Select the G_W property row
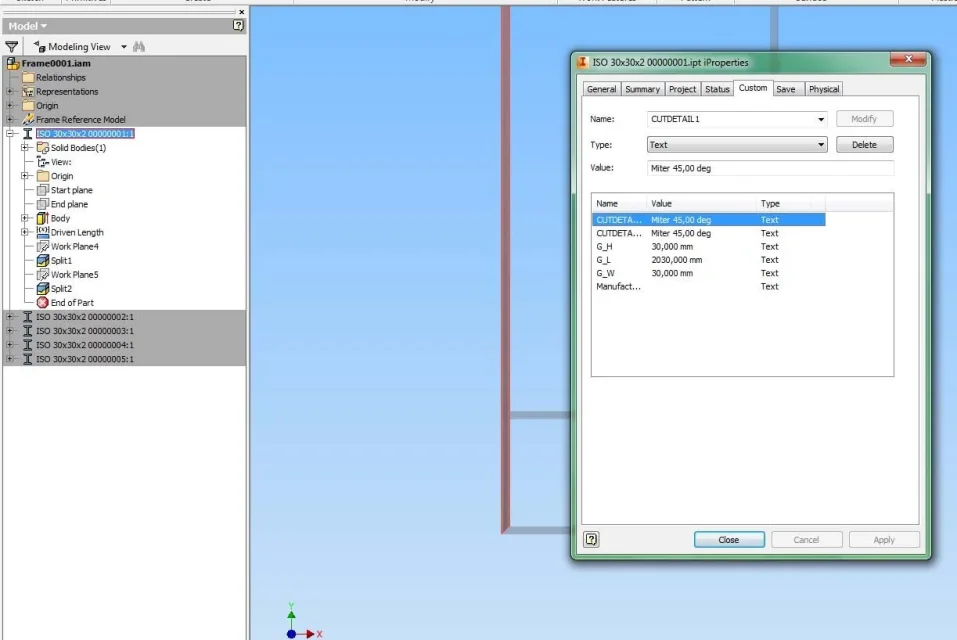The image size is (957, 640). [708, 273]
